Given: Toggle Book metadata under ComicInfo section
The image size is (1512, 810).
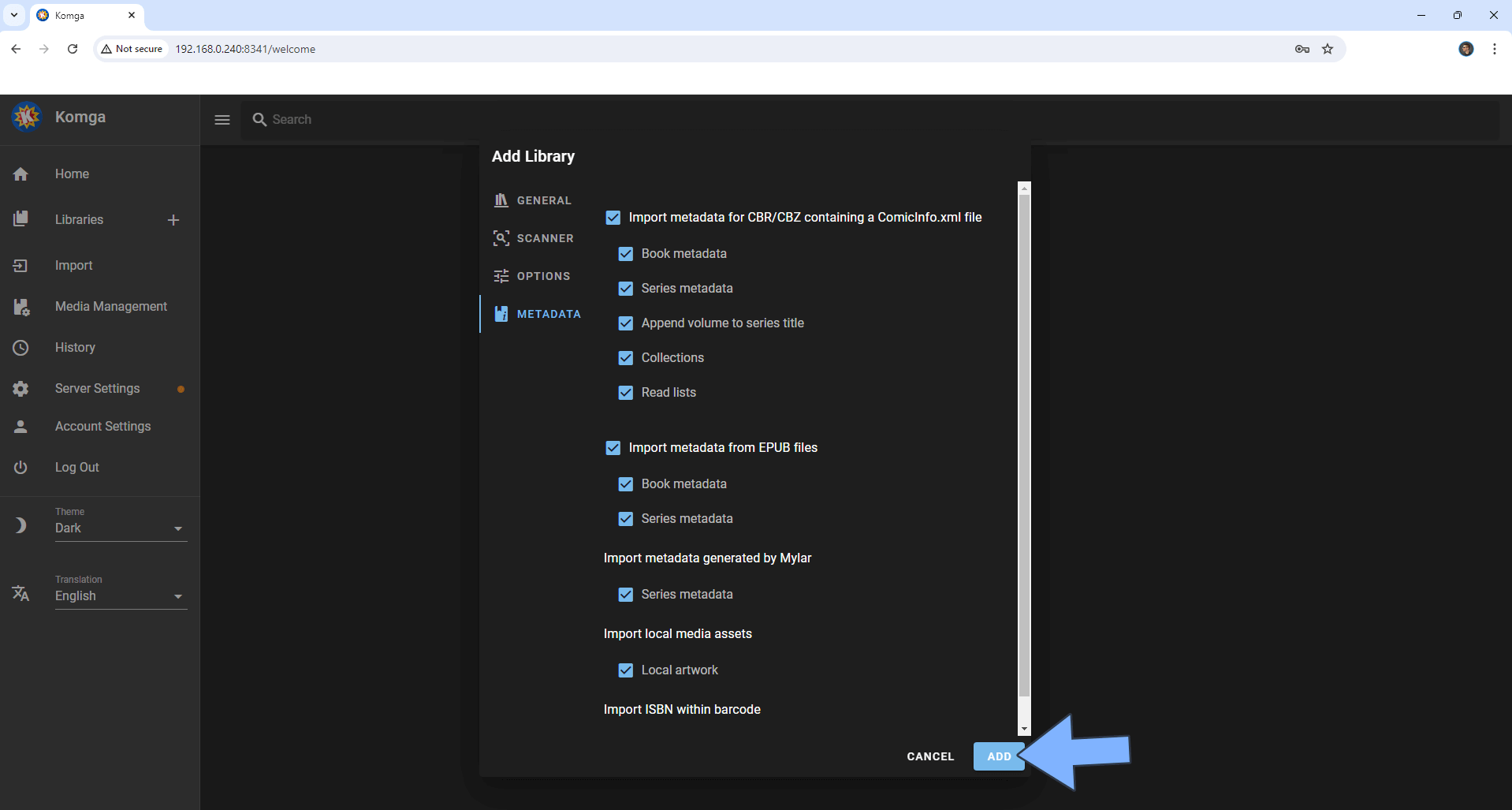Looking at the screenshot, I should [625, 254].
